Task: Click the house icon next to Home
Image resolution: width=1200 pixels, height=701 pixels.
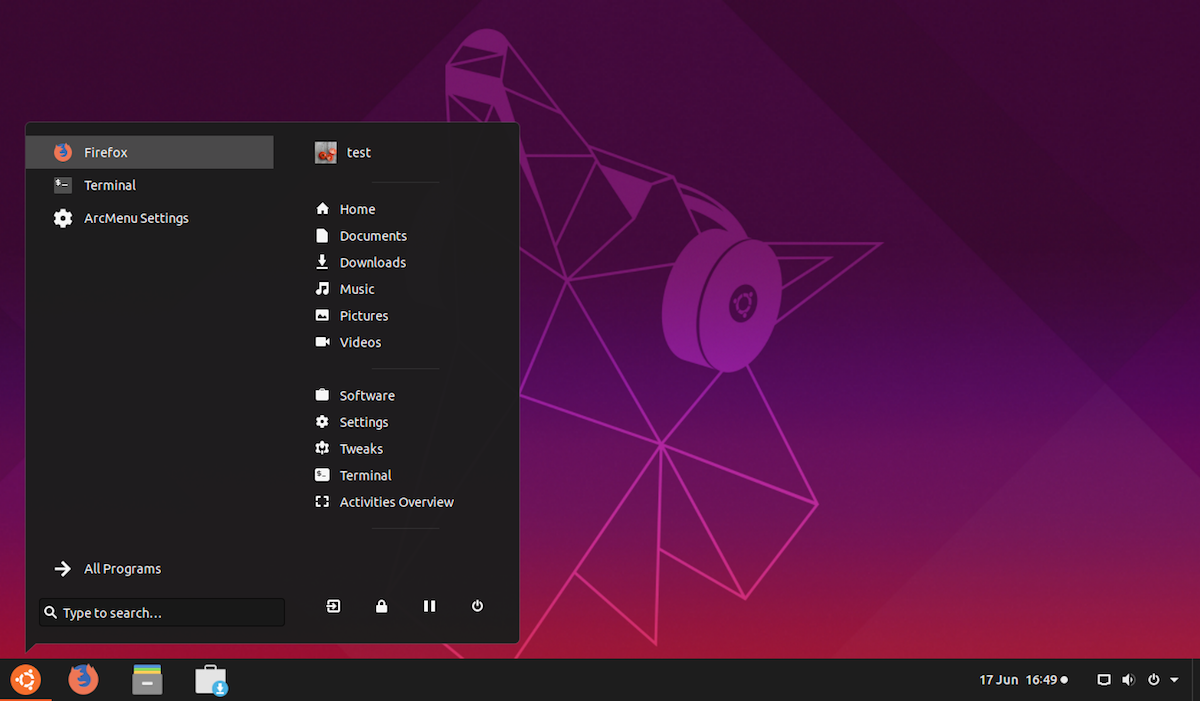Action: pyautogui.click(x=322, y=209)
